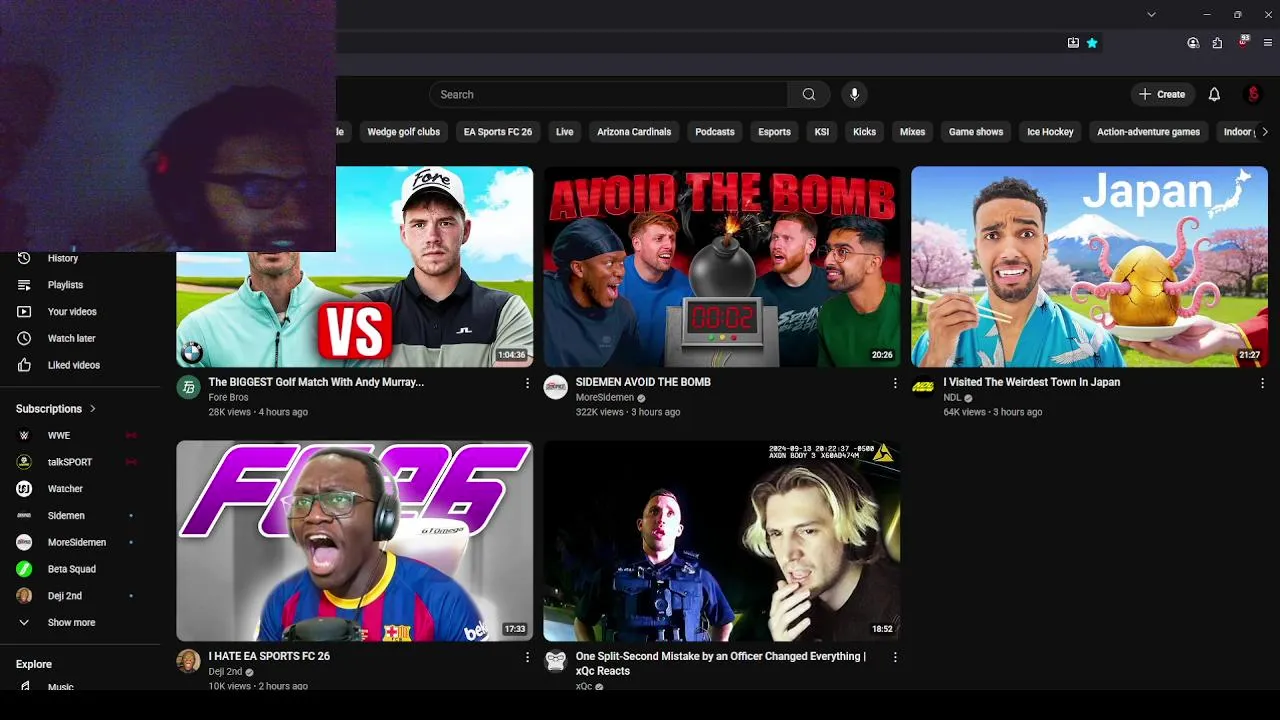
Task: Click the Deji 2nd avatar under FC 26 video
Action: point(189,661)
